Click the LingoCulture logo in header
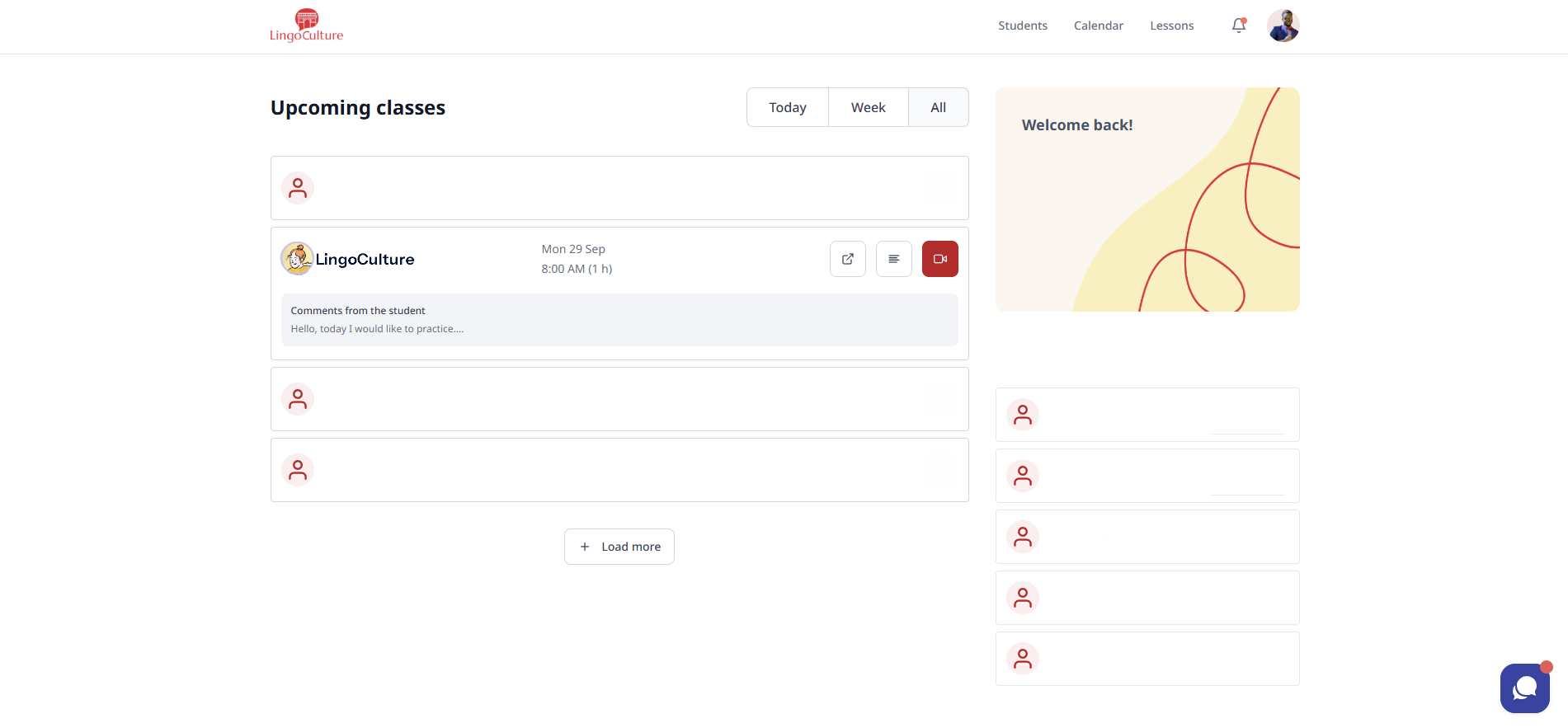The height and width of the screenshot is (728, 1568). click(306, 26)
